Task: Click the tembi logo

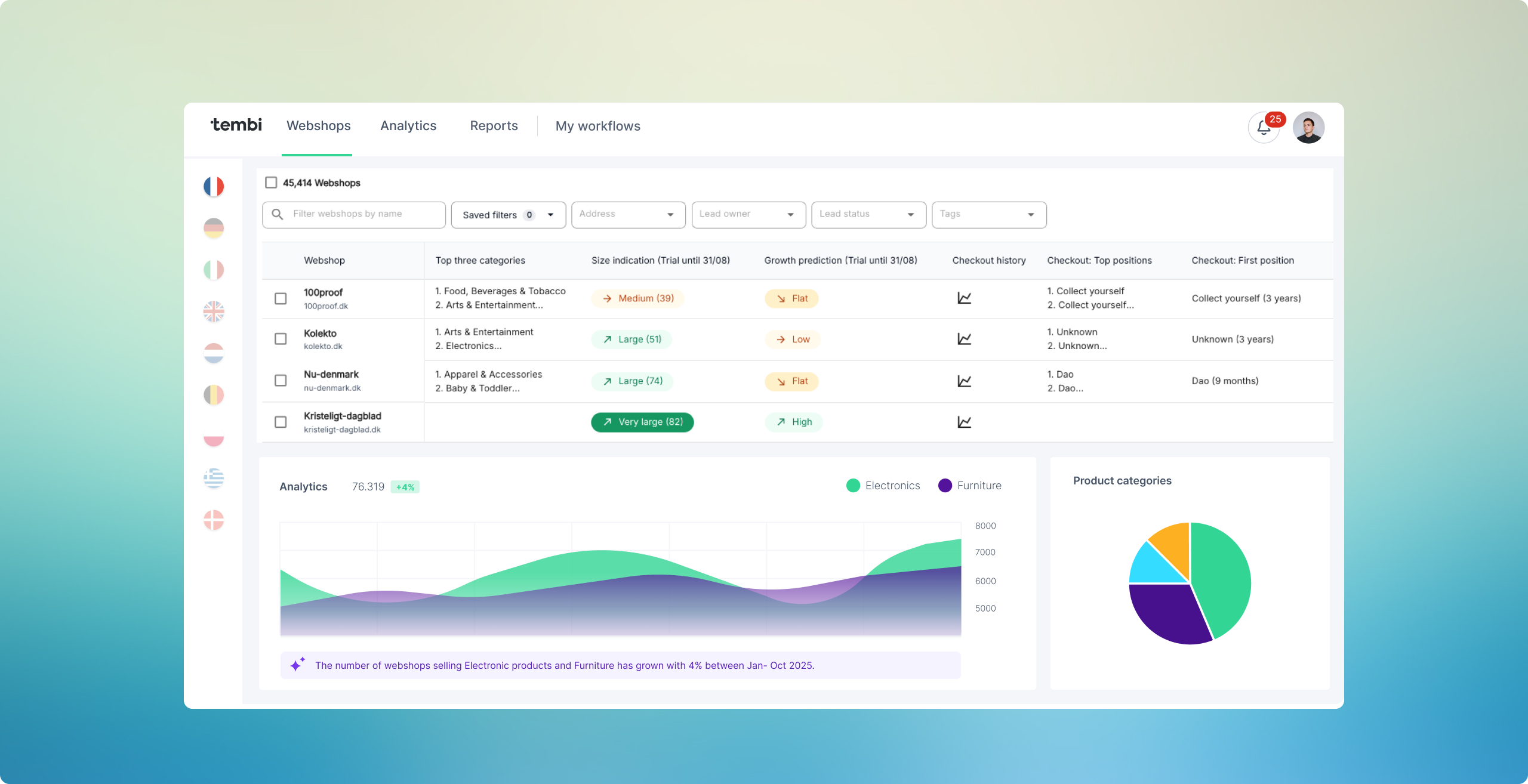Action: click(x=236, y=125)
